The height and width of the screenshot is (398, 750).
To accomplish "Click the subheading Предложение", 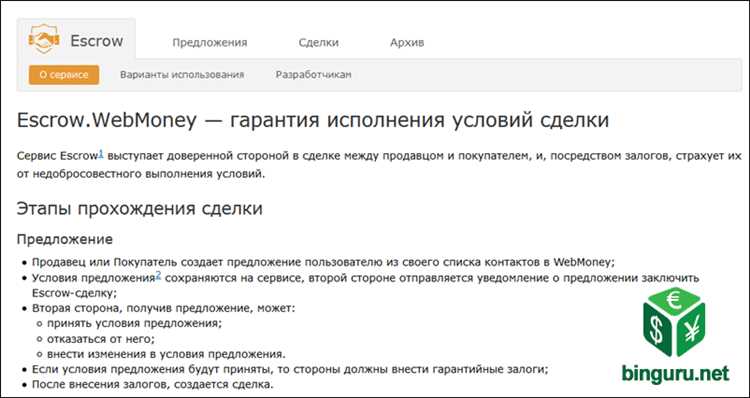I will [65, 240].
